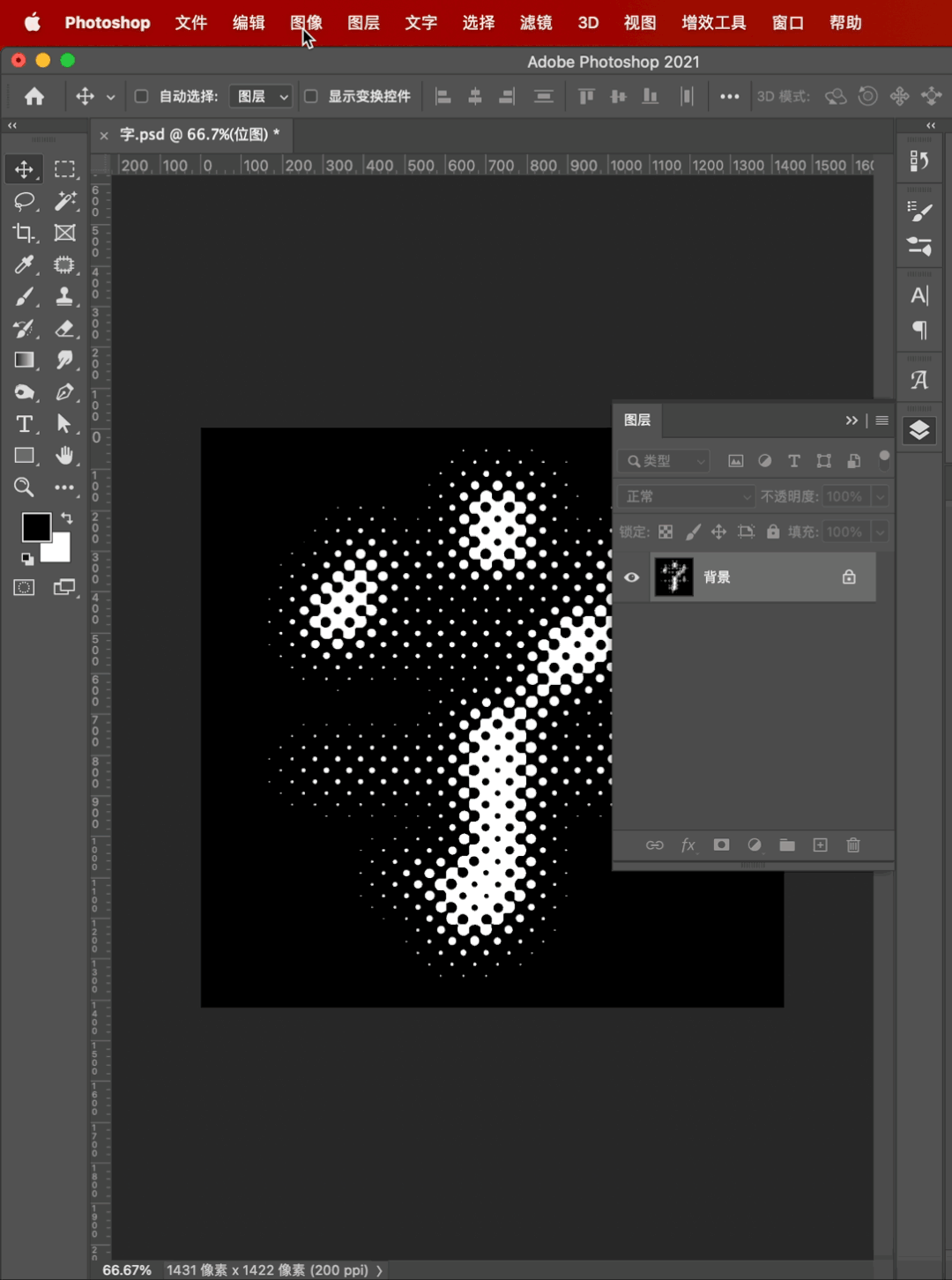Viewport: 952px width, 1280px height.
Task: Open the 类型 layer filter dropdown
Action: click(x=665, y=461)
